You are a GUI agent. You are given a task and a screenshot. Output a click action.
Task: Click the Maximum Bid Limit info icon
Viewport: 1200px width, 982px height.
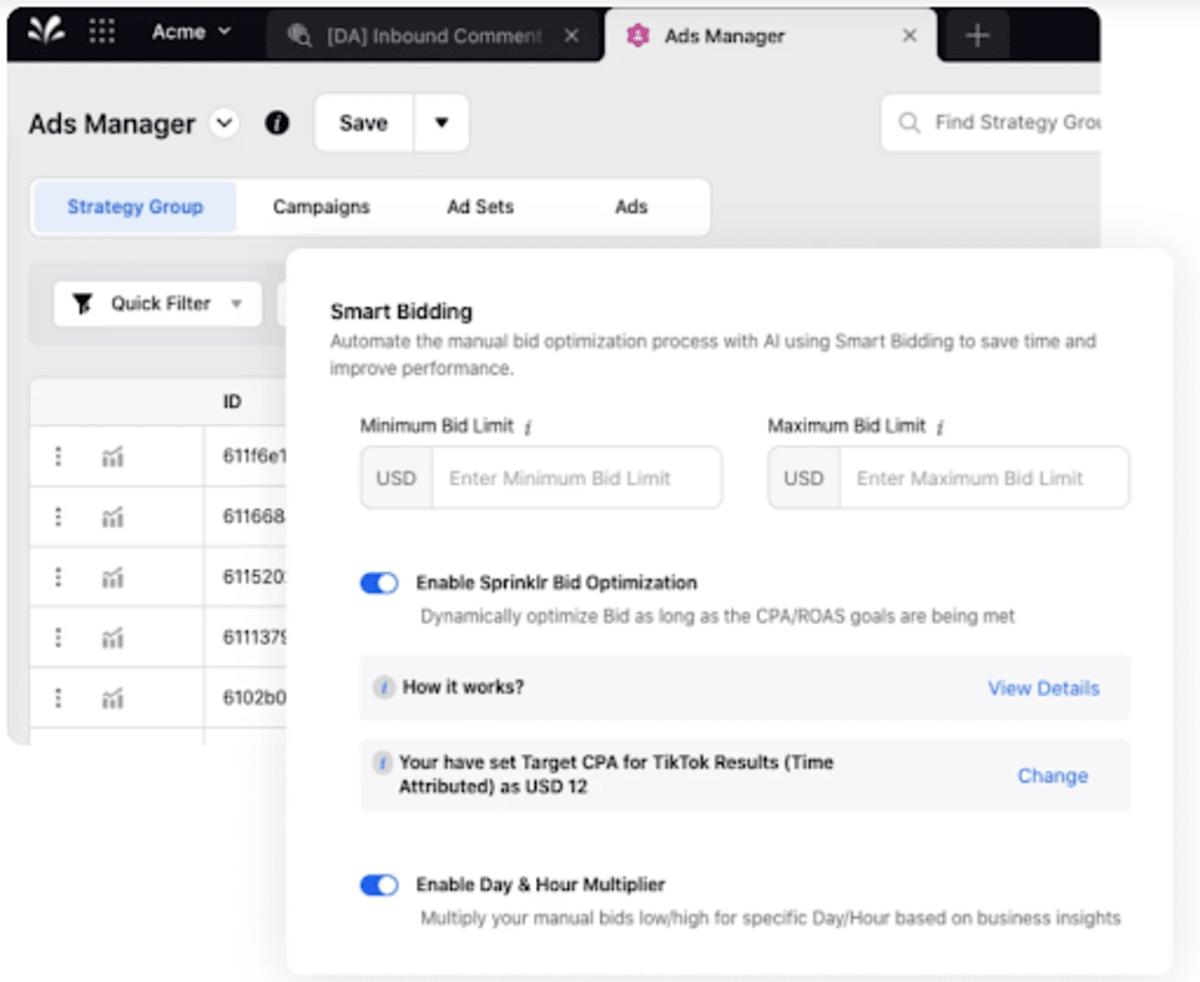(x=941, y=427)
